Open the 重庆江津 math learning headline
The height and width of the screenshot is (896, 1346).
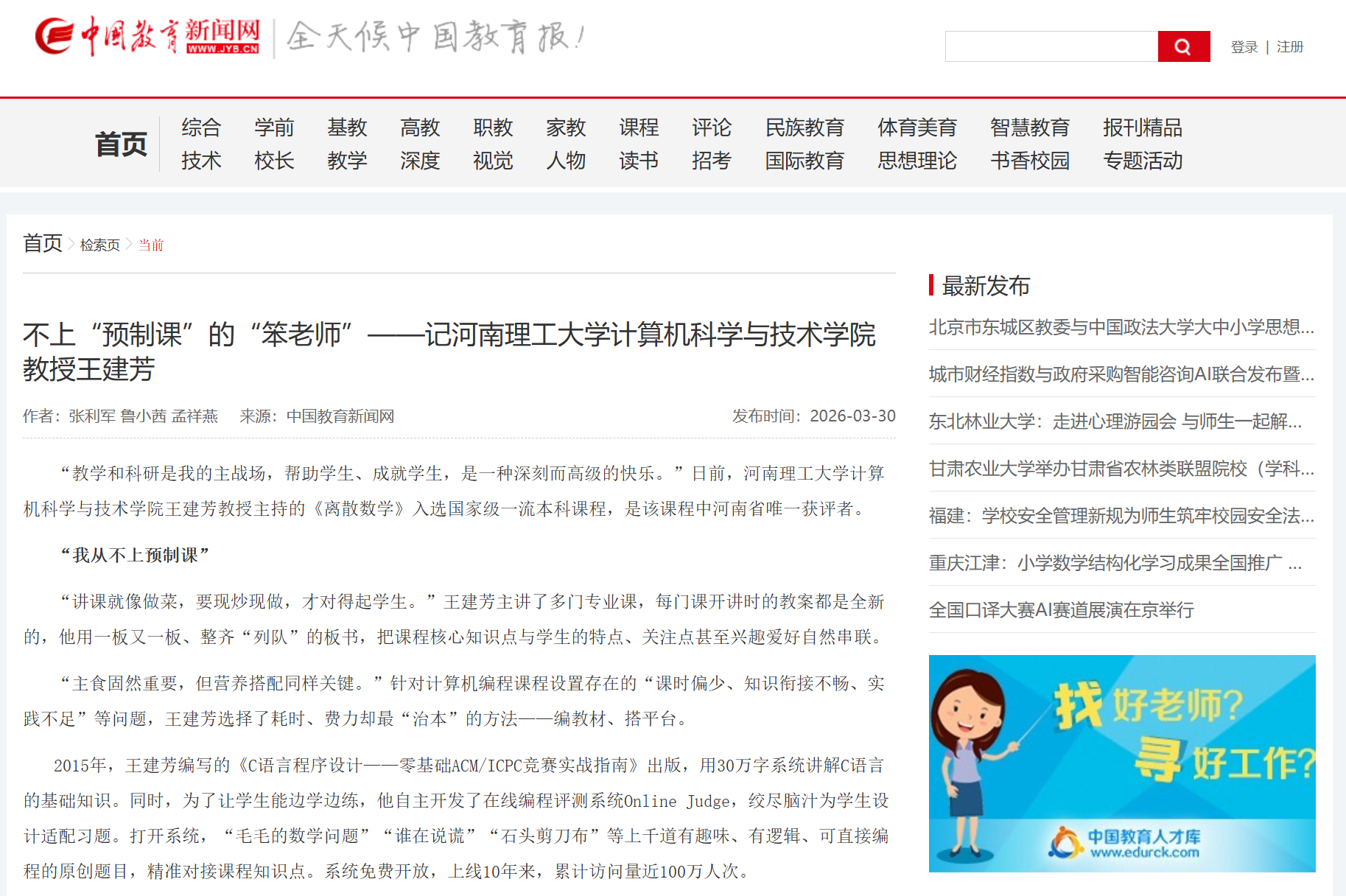tap(1114, 562)
